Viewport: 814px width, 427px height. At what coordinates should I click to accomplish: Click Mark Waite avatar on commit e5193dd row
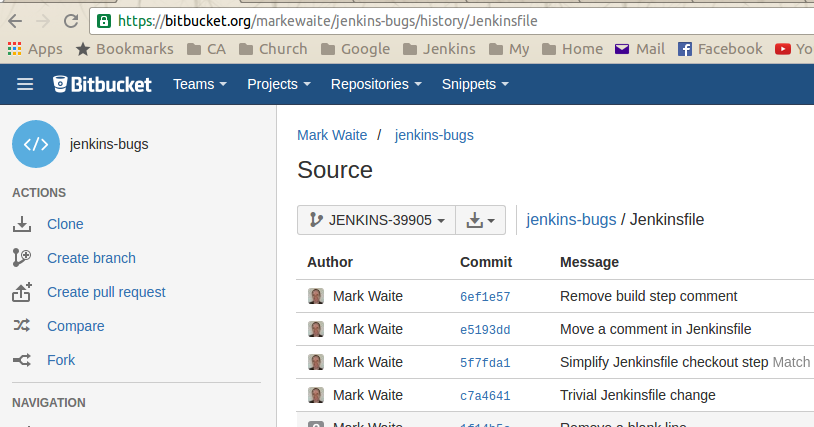tap(316, 329)
